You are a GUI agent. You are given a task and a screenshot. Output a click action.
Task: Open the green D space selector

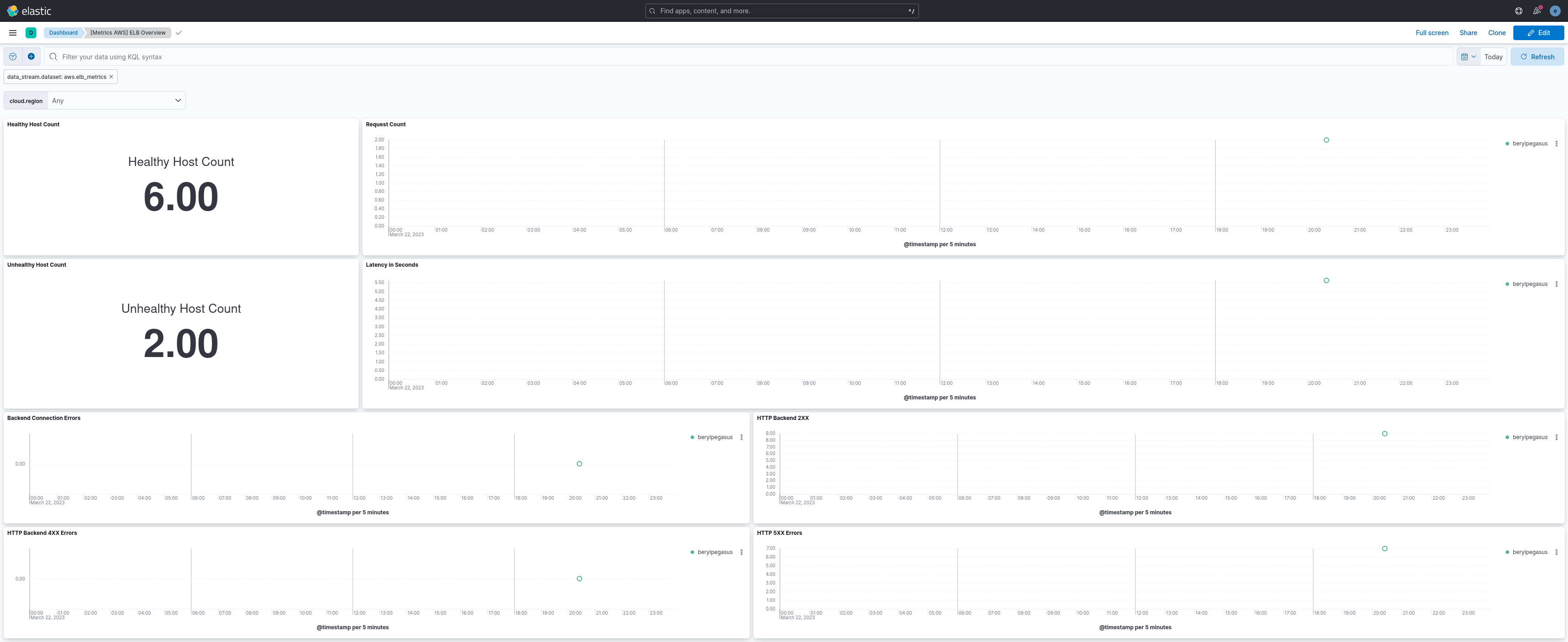[31, 33]
